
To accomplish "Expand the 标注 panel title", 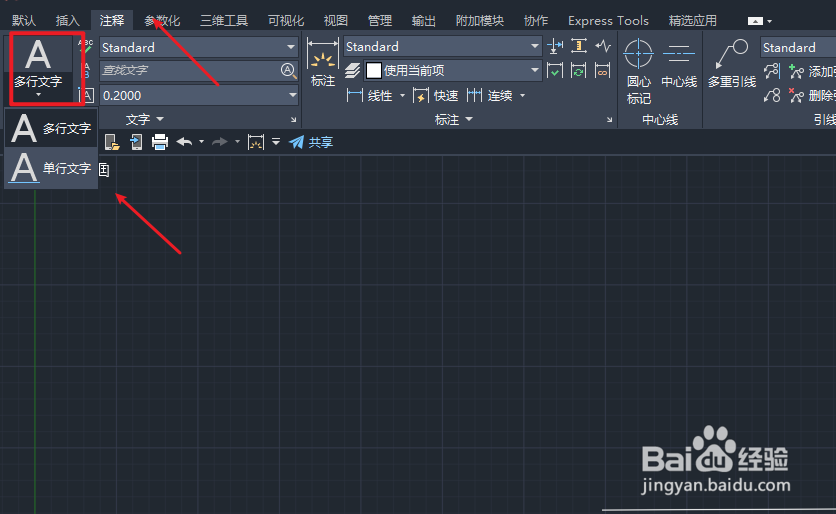I will 453,119.
